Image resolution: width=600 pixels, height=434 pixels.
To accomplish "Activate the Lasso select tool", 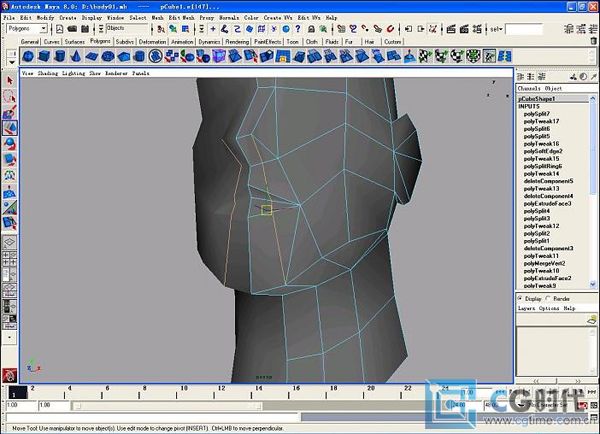I will coord(10,96).
